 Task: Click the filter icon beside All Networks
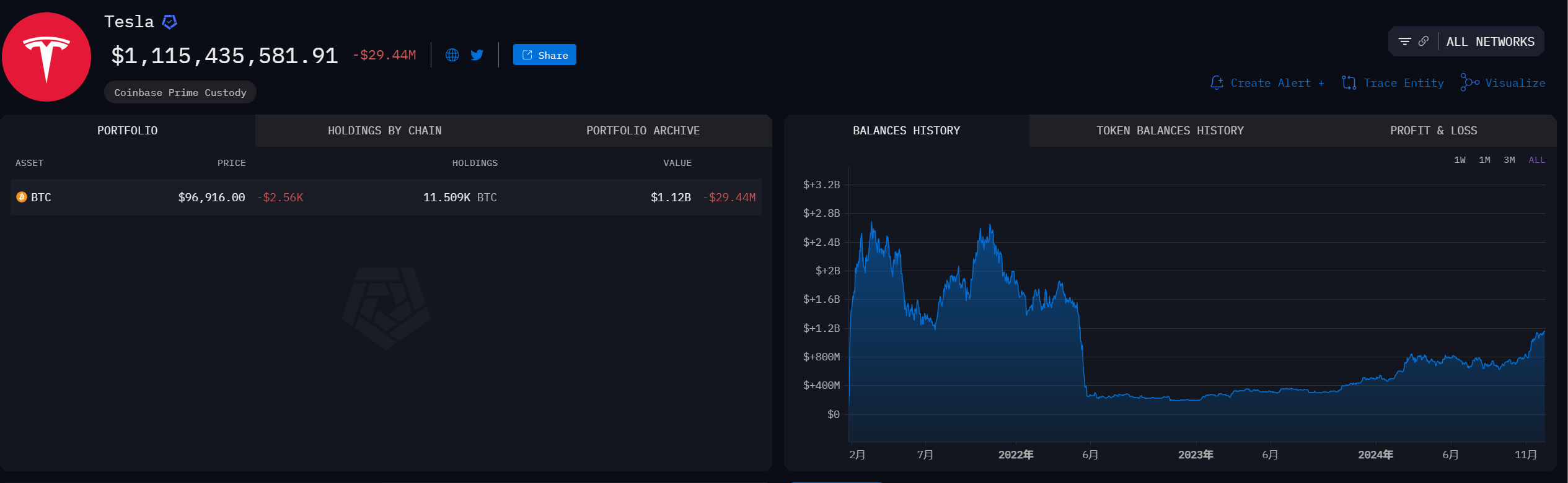click(x=1404, y=41)
